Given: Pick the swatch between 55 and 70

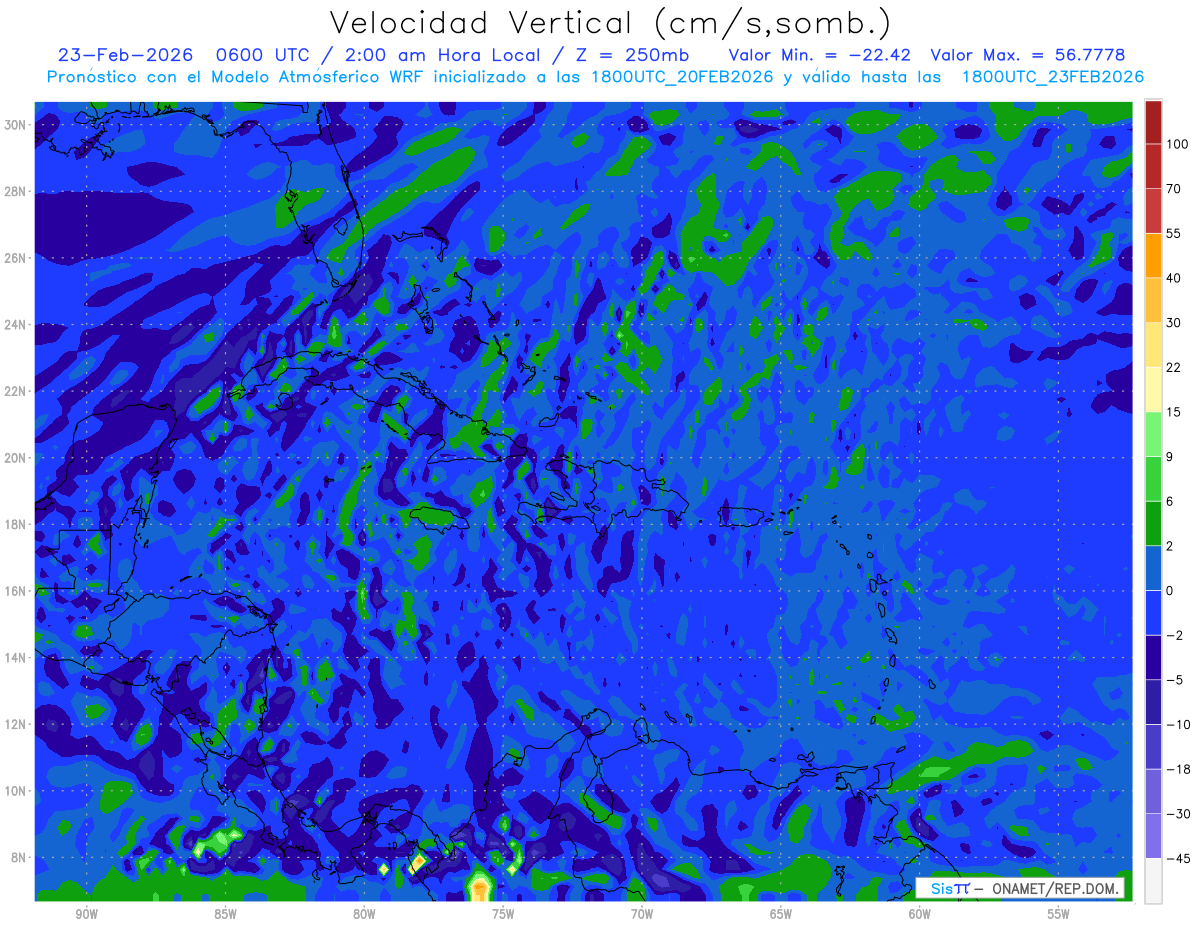Looking at the screenshot, I should [x=1153, y=210].
